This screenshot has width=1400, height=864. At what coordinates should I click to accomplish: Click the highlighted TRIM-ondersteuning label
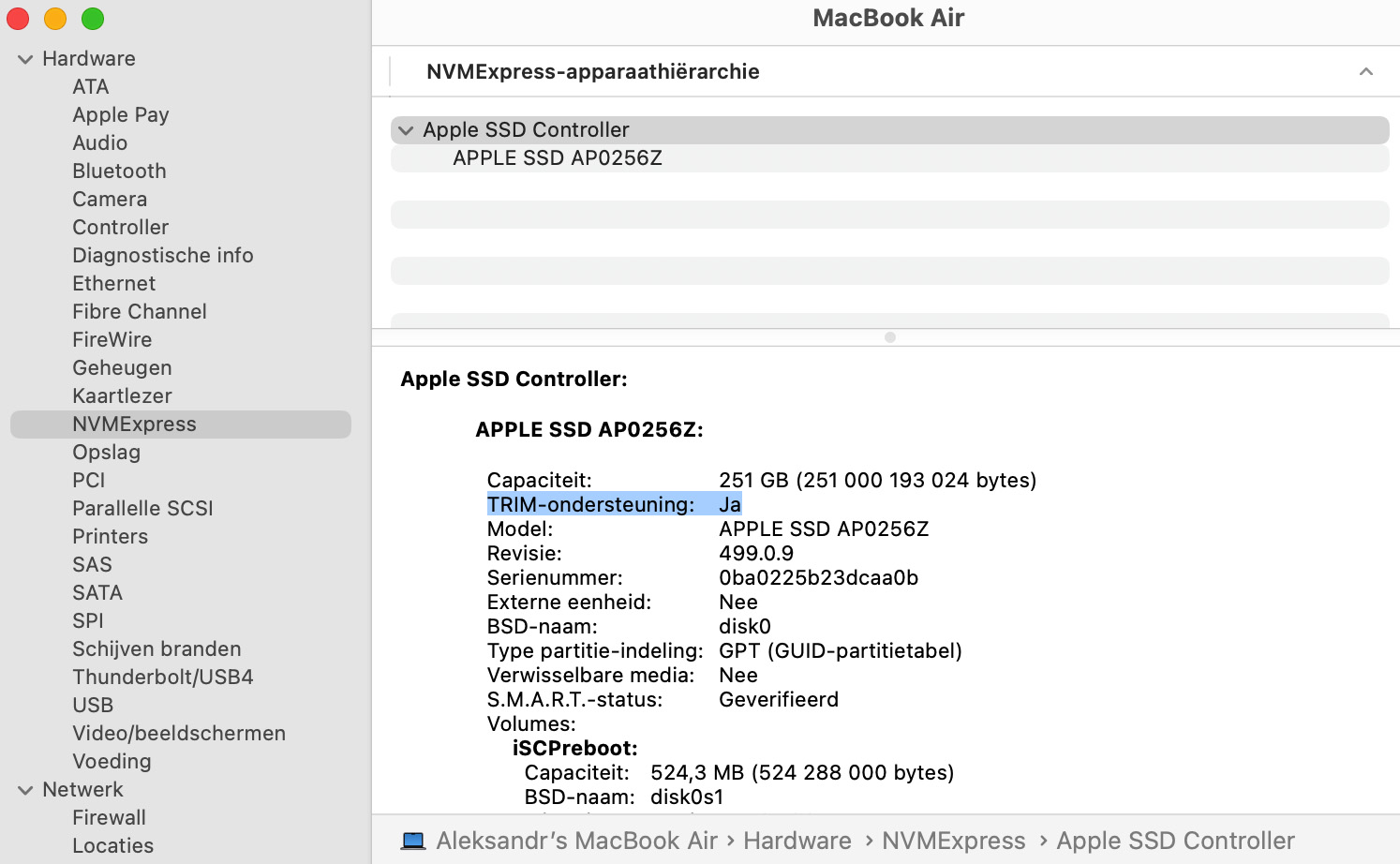point(590,504)
